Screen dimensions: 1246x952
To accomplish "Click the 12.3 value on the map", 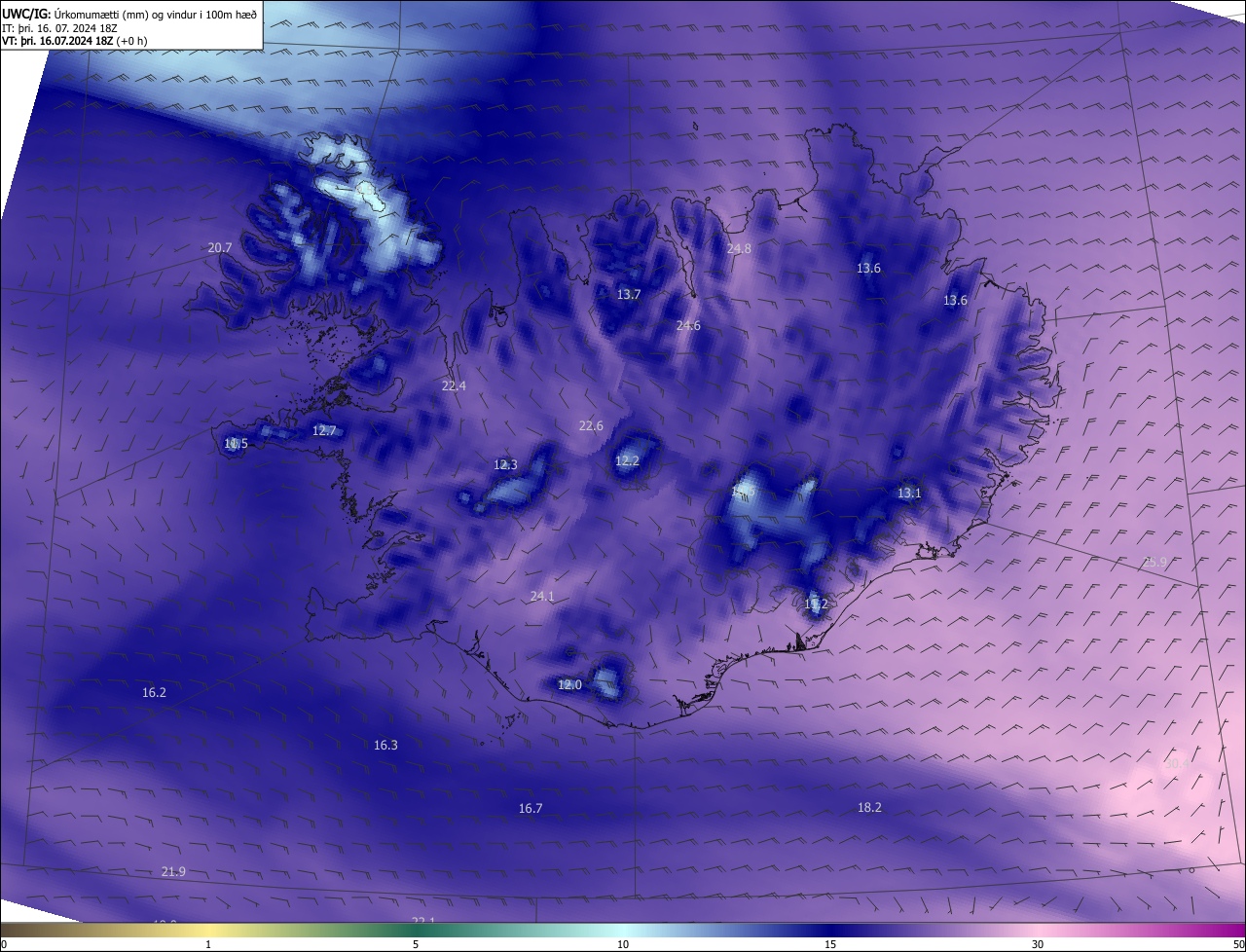I will tap(506, 465).
